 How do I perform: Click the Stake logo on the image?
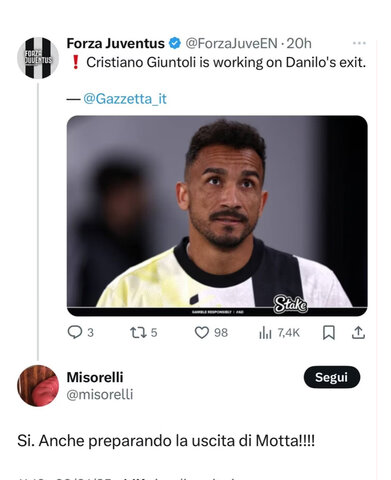click(x=290, y=304)
